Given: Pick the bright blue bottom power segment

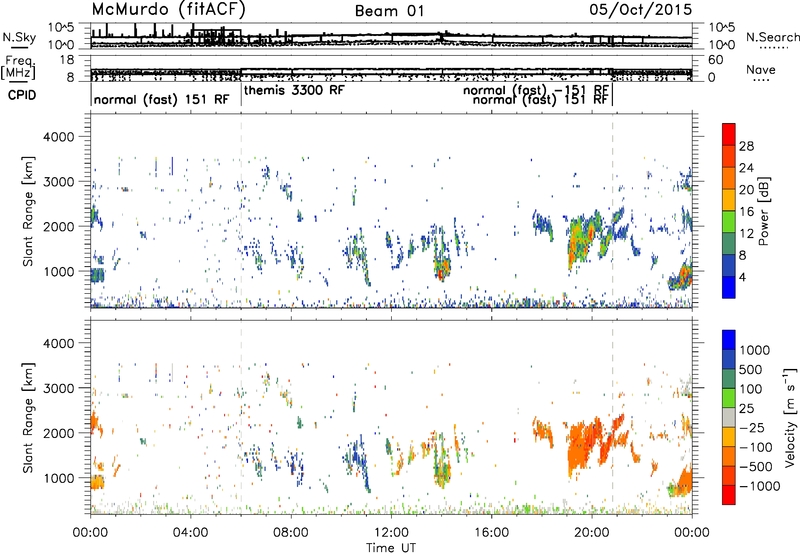Looking at the screenshot, I should pos(729,287).
